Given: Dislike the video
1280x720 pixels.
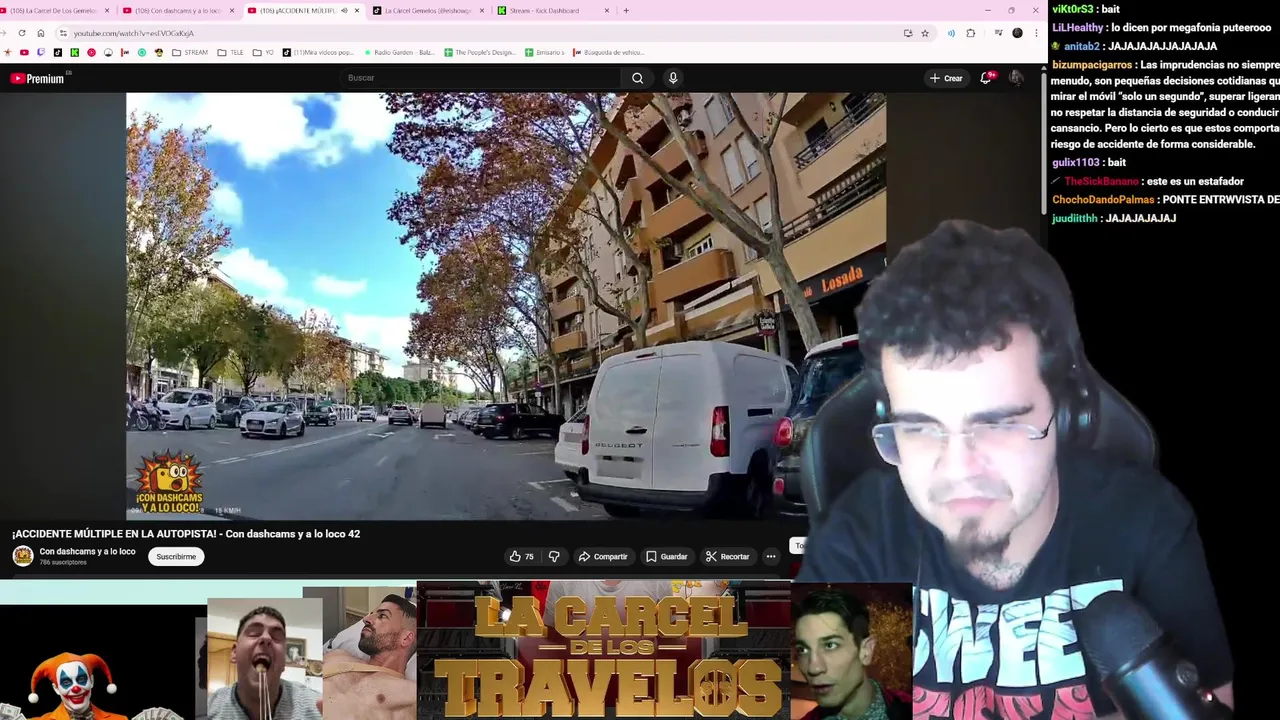Looking at the screenshot, I should 554,557.
